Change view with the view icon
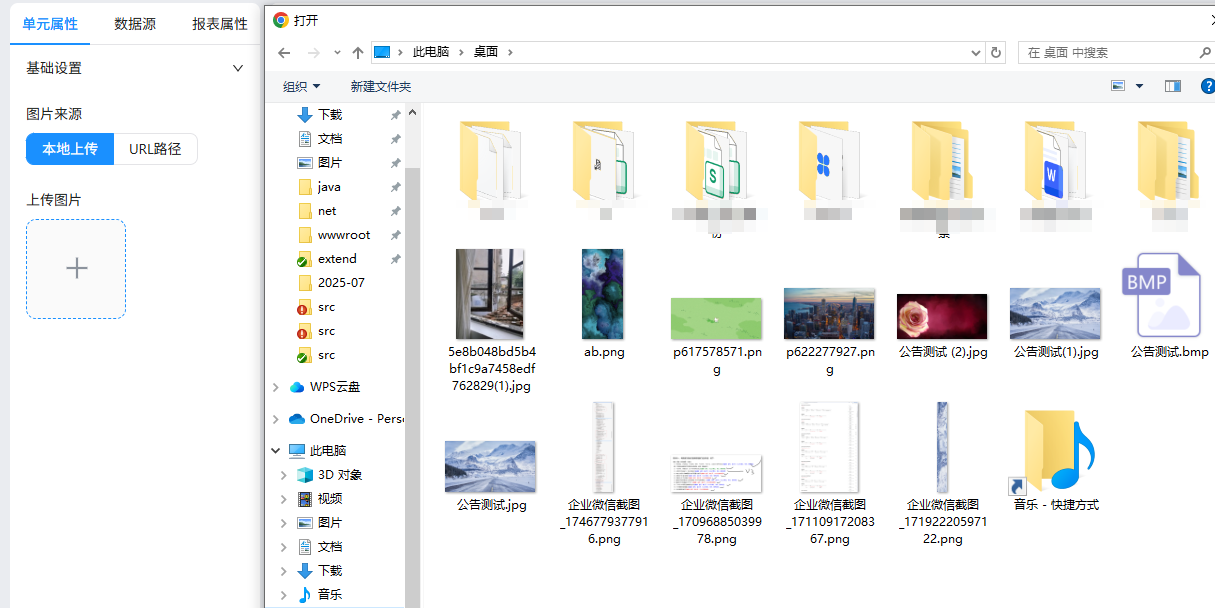 tap(1118, 86)
